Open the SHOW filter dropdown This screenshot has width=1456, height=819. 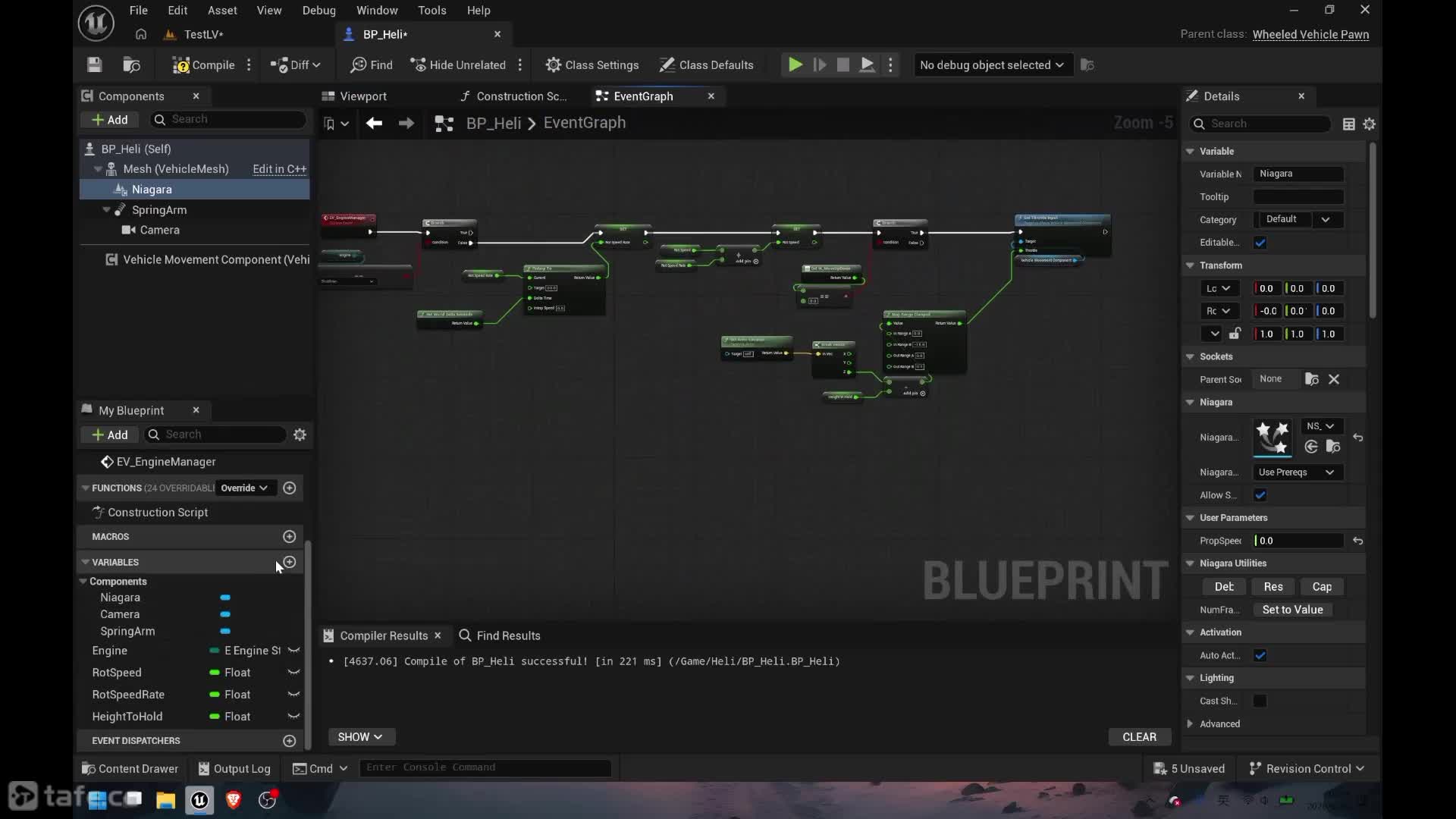[x=360, y=737]
